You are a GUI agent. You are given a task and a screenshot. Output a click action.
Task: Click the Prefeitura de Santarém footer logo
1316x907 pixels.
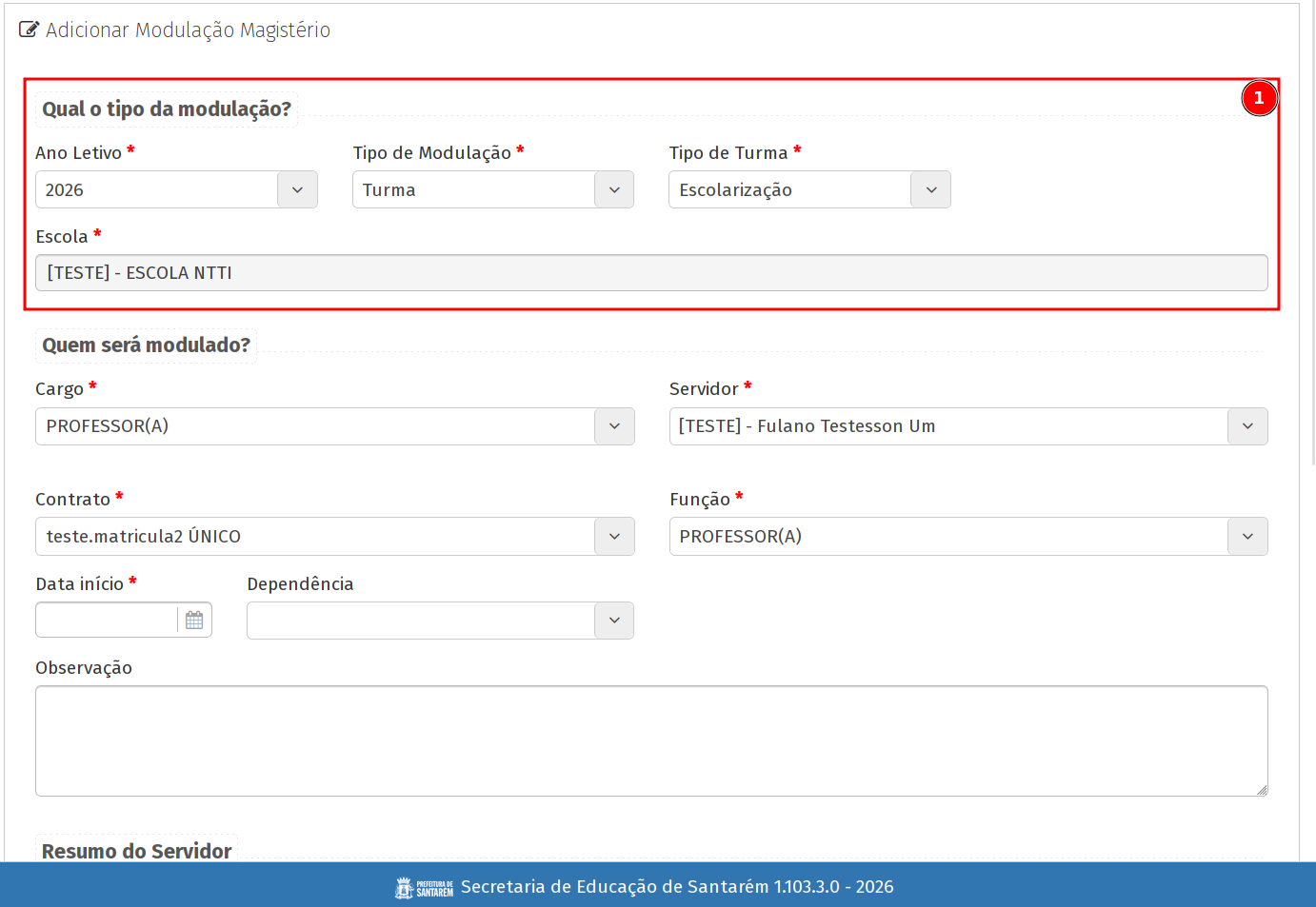tap(424, 887)
